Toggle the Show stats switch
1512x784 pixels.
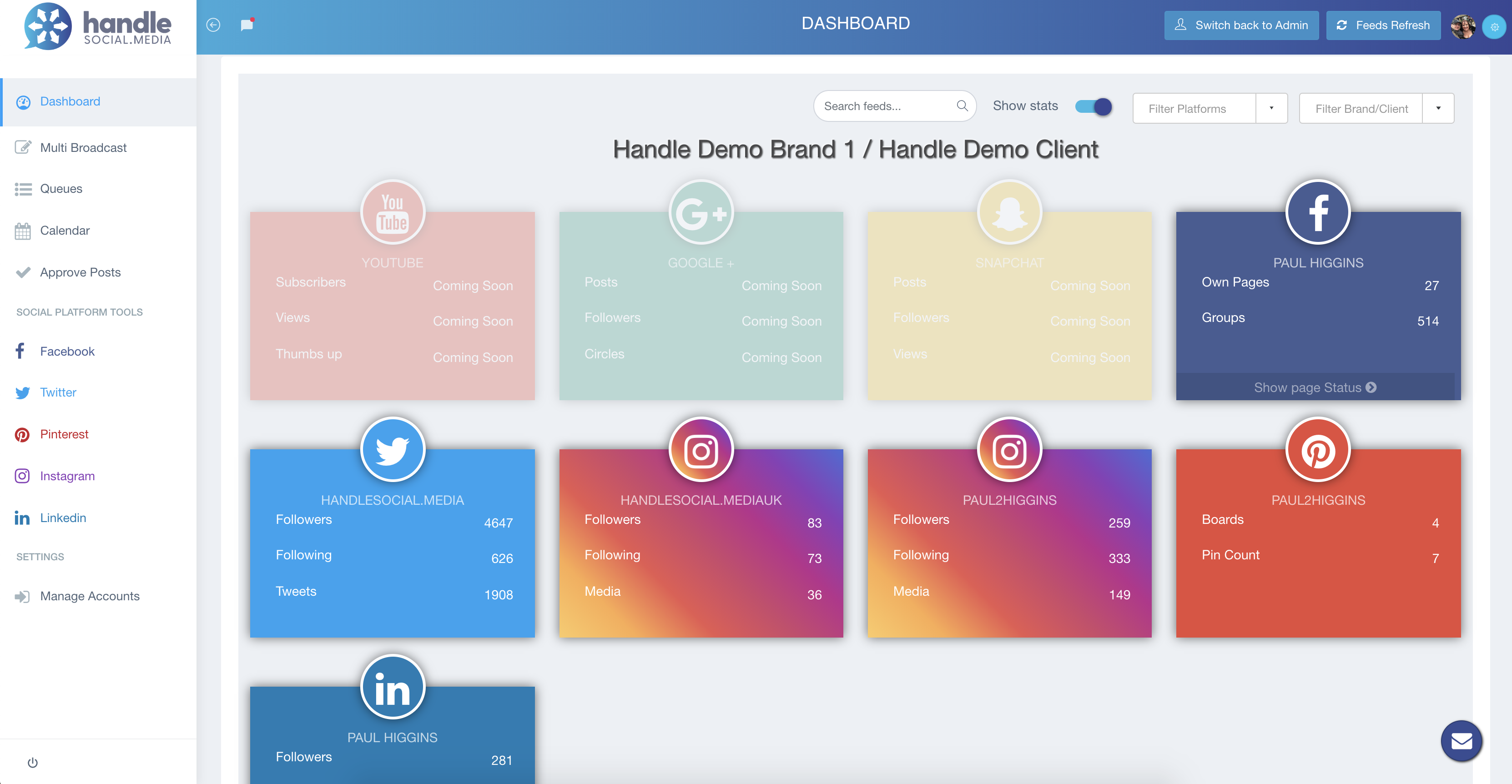(1093, 106)
